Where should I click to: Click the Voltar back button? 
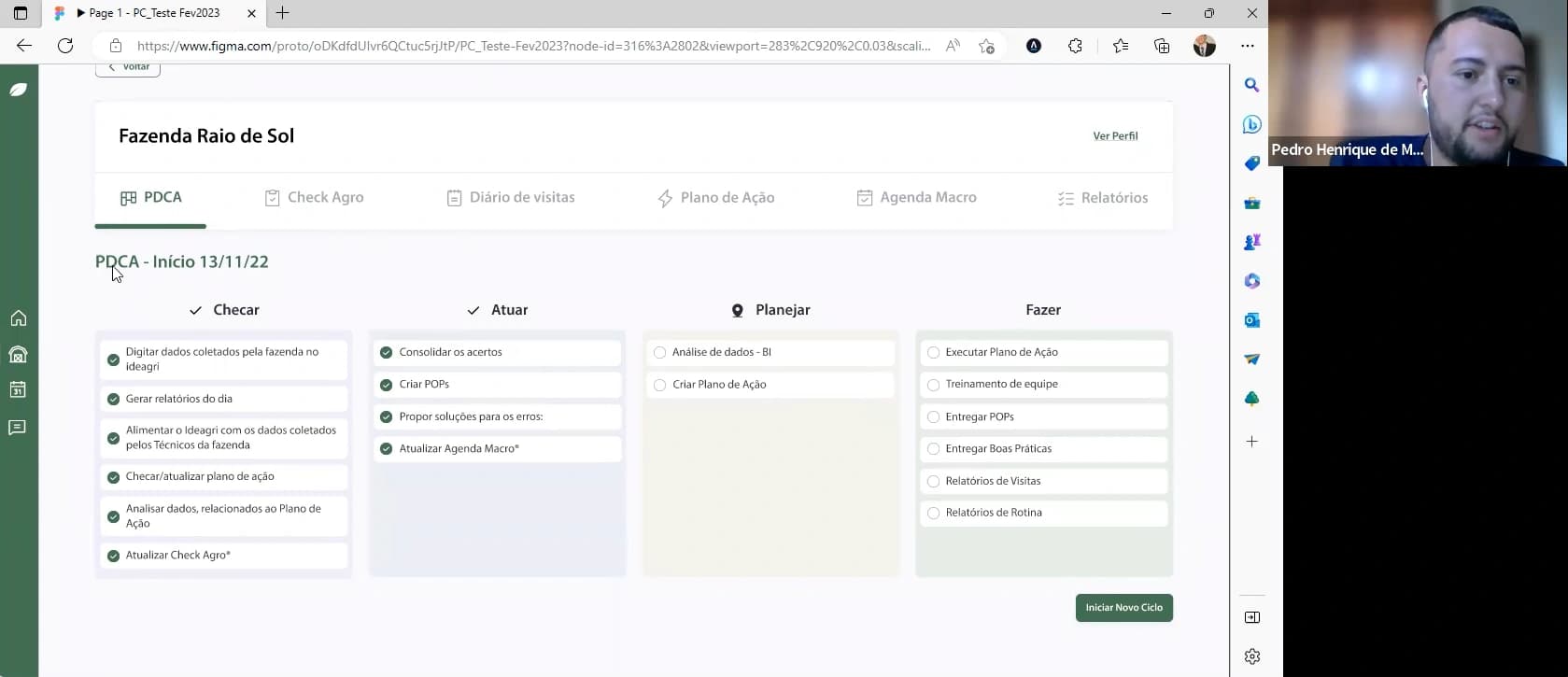click(128, 68)
